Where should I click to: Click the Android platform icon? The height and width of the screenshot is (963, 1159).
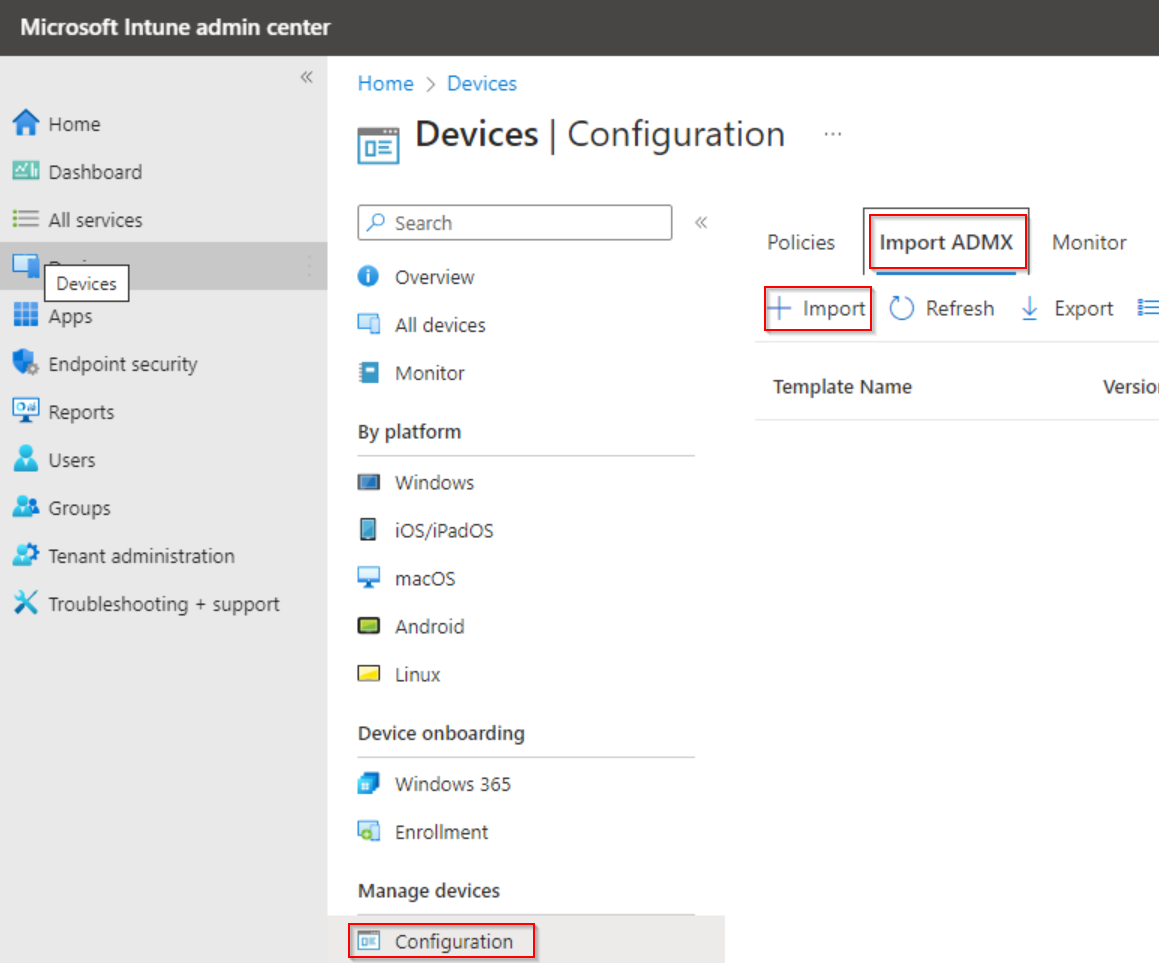(x=369, y=626)
